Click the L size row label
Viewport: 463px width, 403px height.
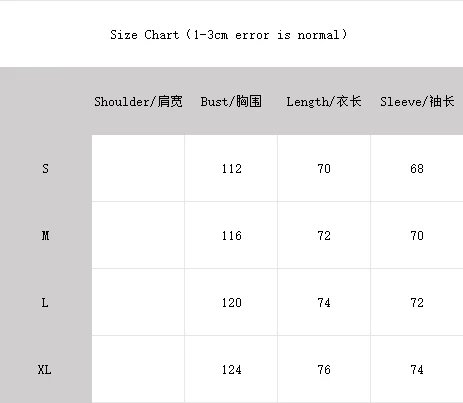coord(45,303)
